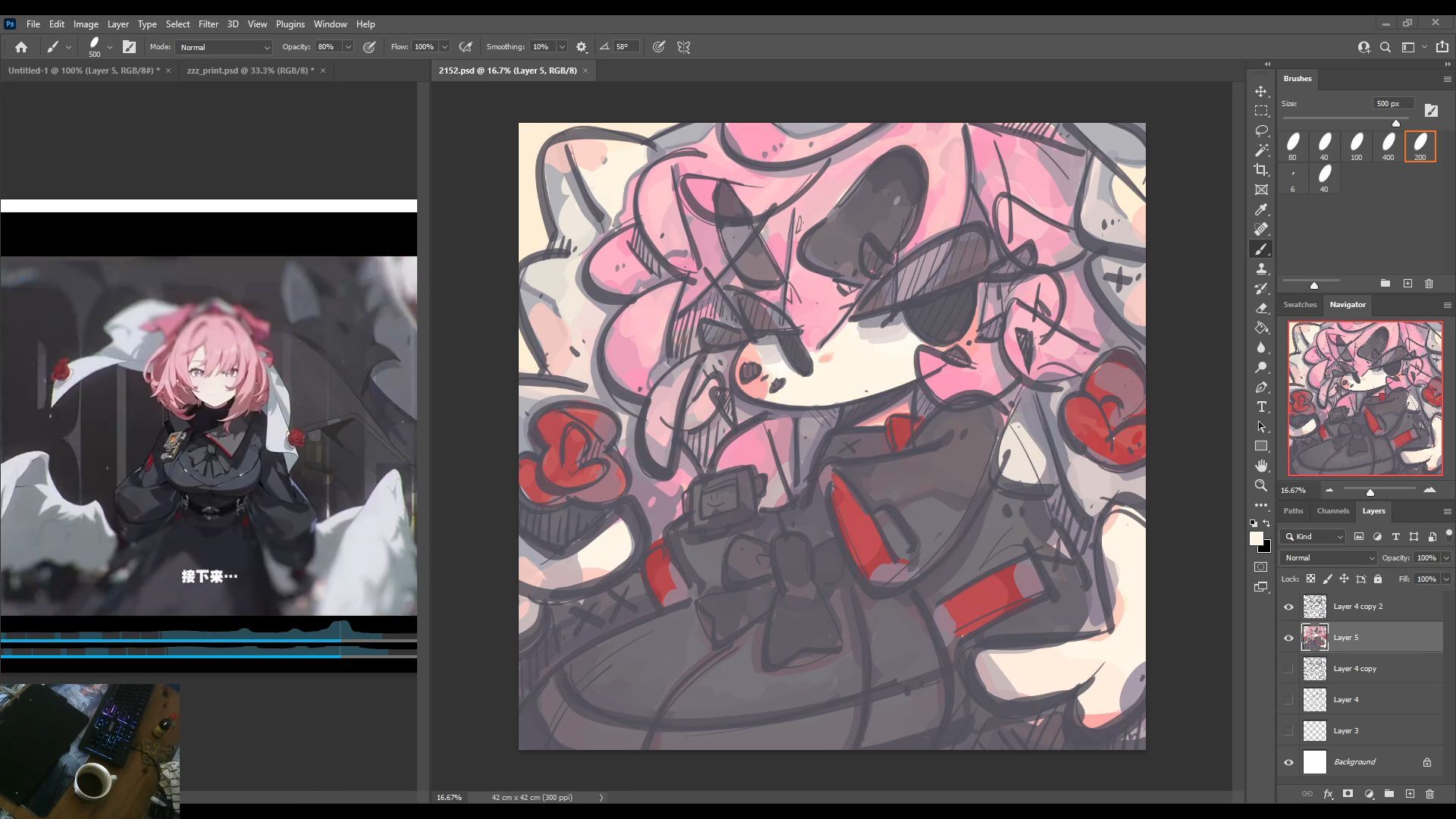Screen dimensions: 1456x819
Task: Open brush preset picker dropdown
Action: pyautogui.click(x=110, y=47)
